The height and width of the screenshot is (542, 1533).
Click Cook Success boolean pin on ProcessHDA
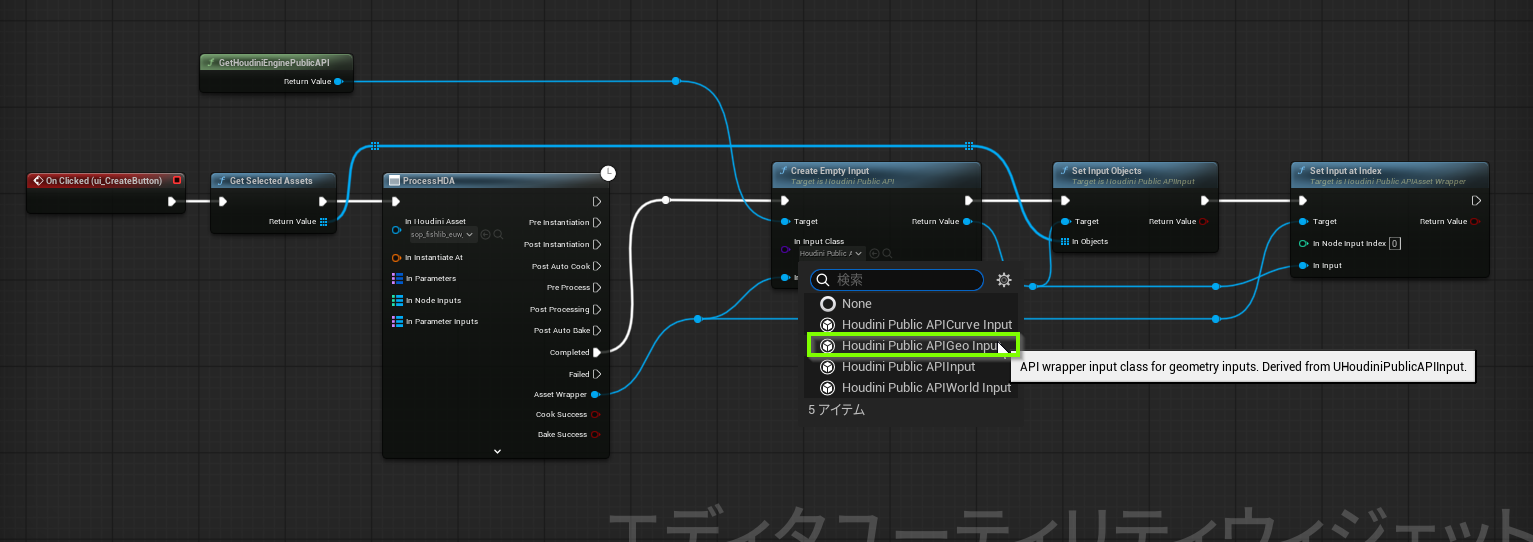click(x=596, y=414)
